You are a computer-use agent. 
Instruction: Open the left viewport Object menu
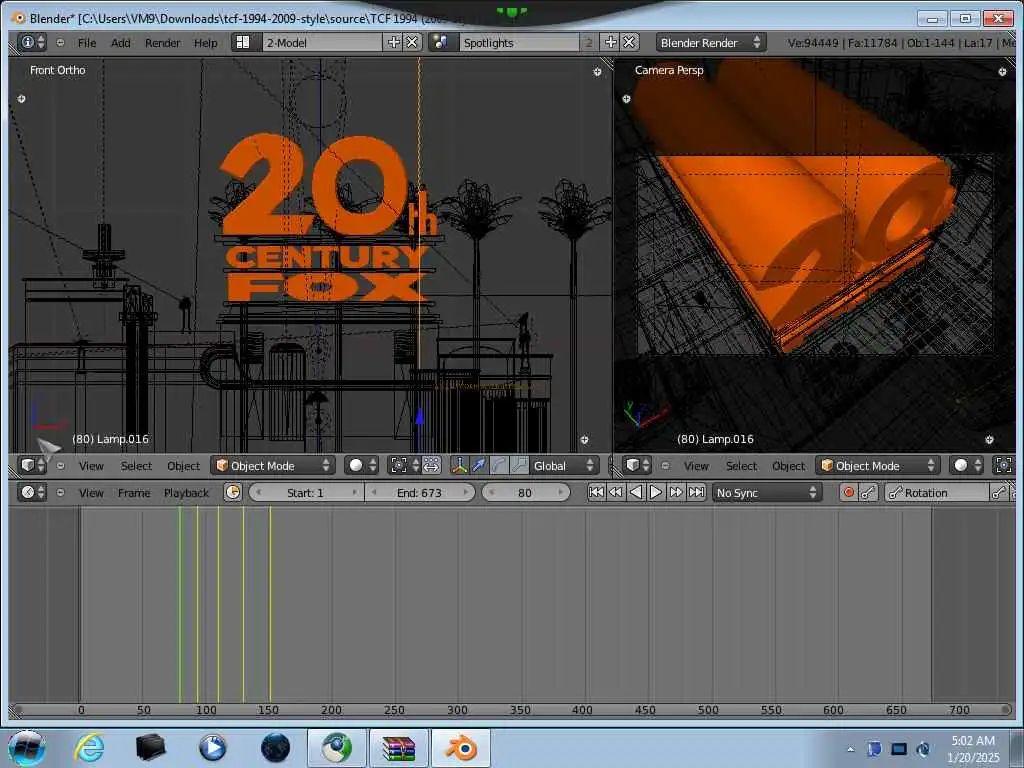[x=184, y=466]
